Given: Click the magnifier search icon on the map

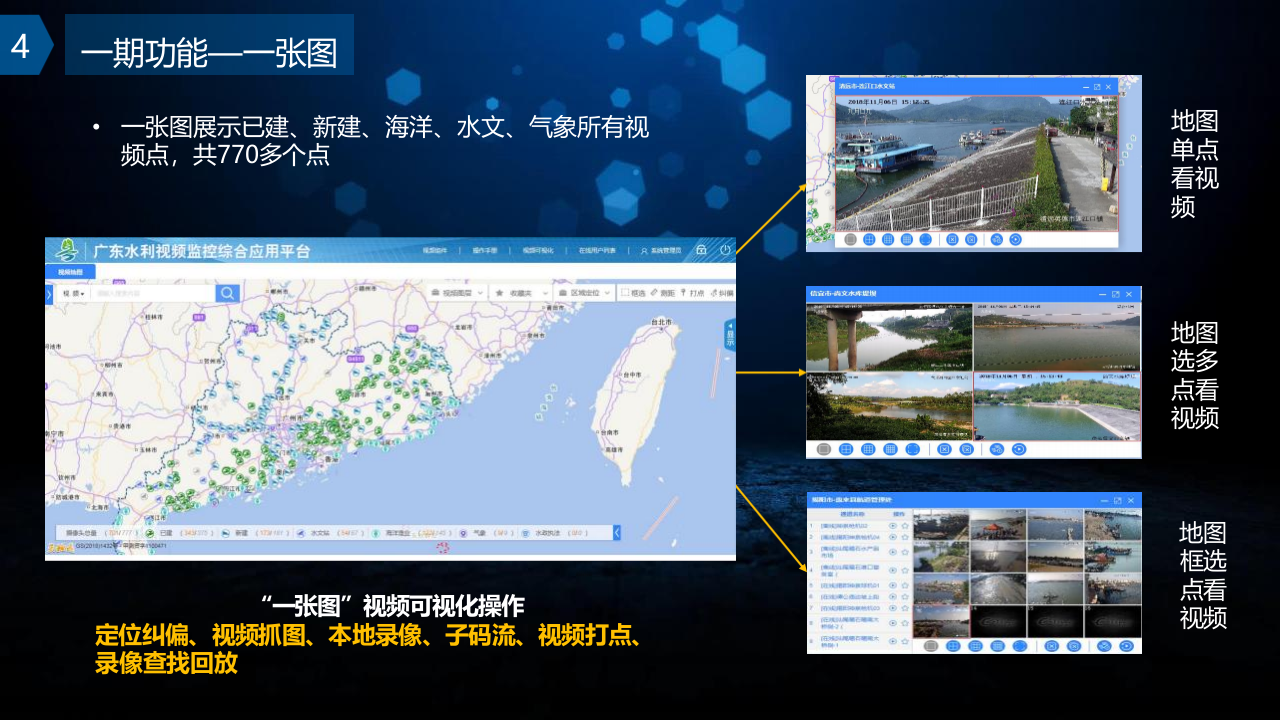Looking at the screenshot, I should 228,291.
